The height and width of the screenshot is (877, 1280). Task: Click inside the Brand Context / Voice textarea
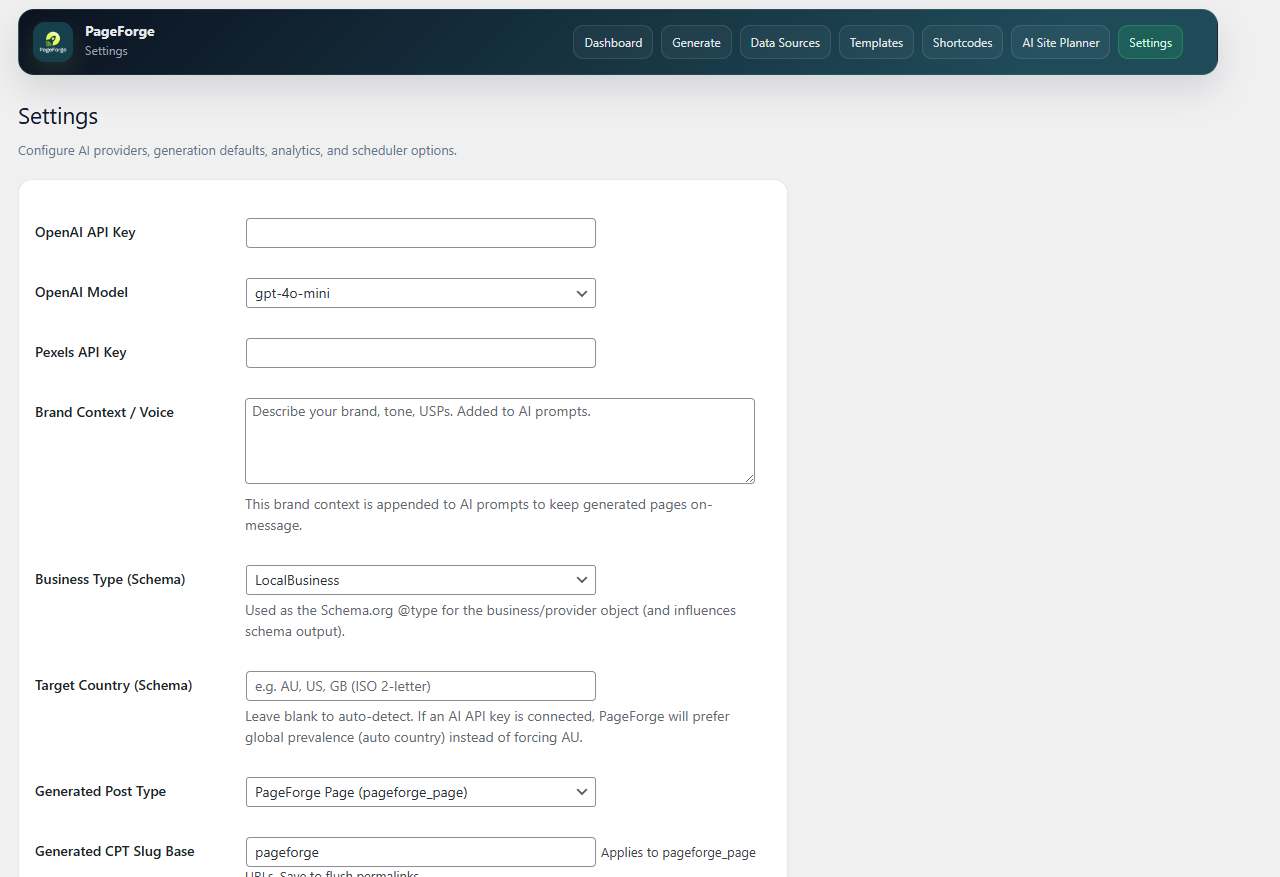(x=500, y=440)
